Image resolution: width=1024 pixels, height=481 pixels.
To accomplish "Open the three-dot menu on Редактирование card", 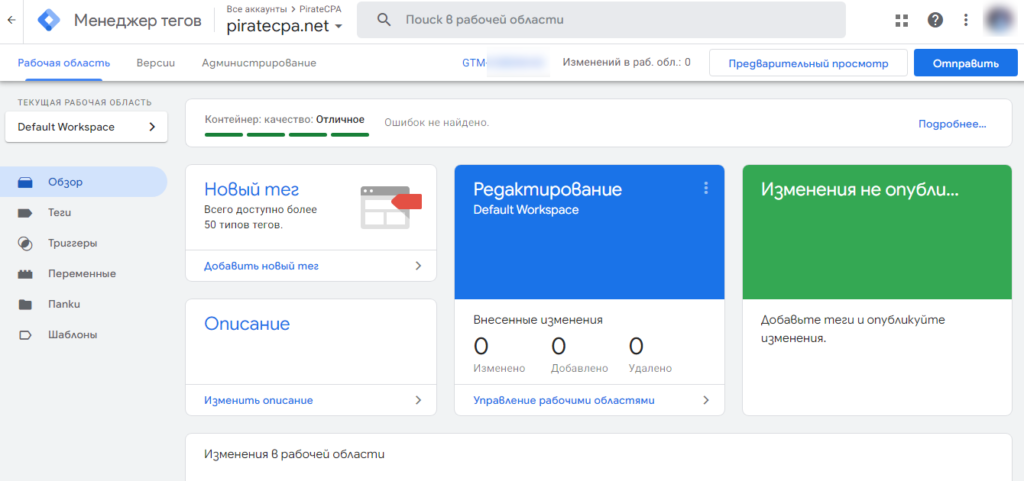I will pyautogui.click(x=706, y=188).
